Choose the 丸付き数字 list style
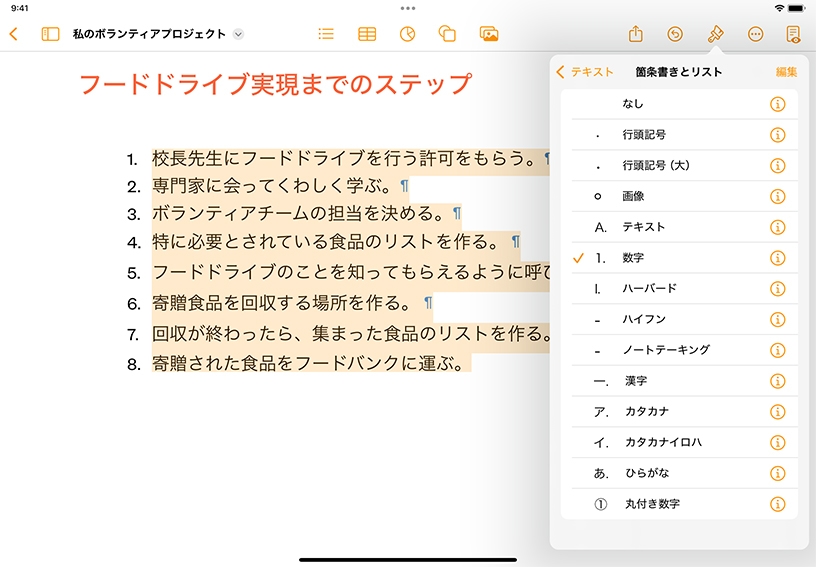This screenshot has height=567, width=816. coord(650,504)
